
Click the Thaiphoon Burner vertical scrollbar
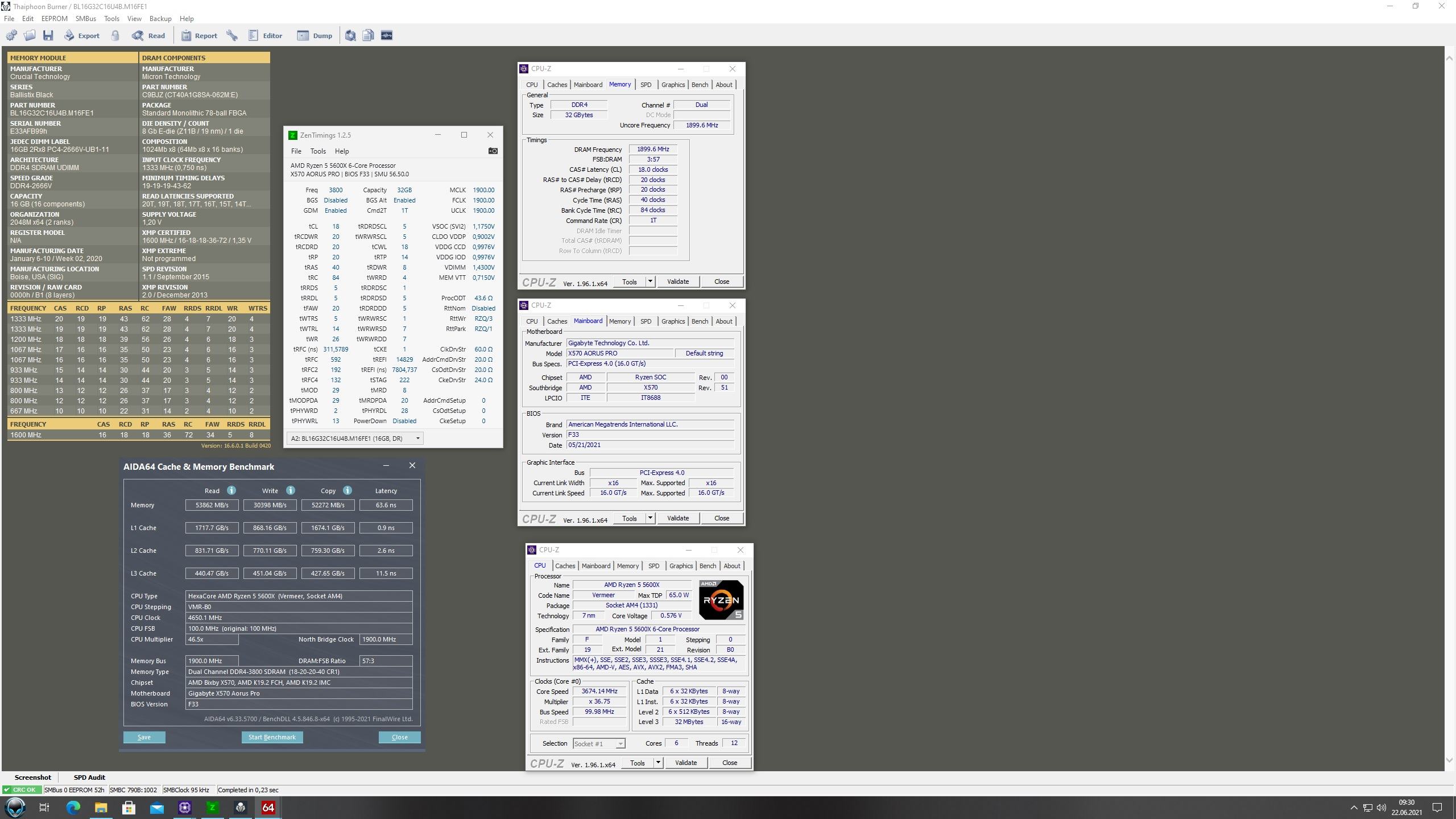1449,408
